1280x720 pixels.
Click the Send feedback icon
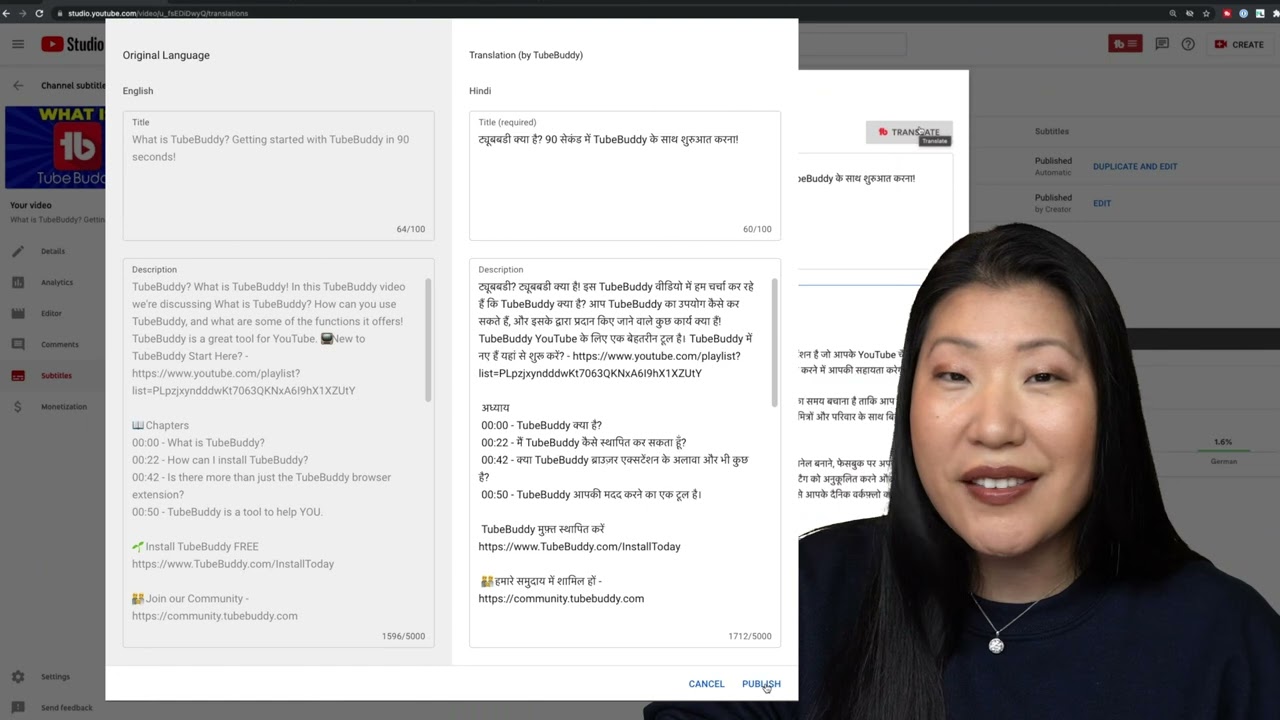tap(18, 708)
